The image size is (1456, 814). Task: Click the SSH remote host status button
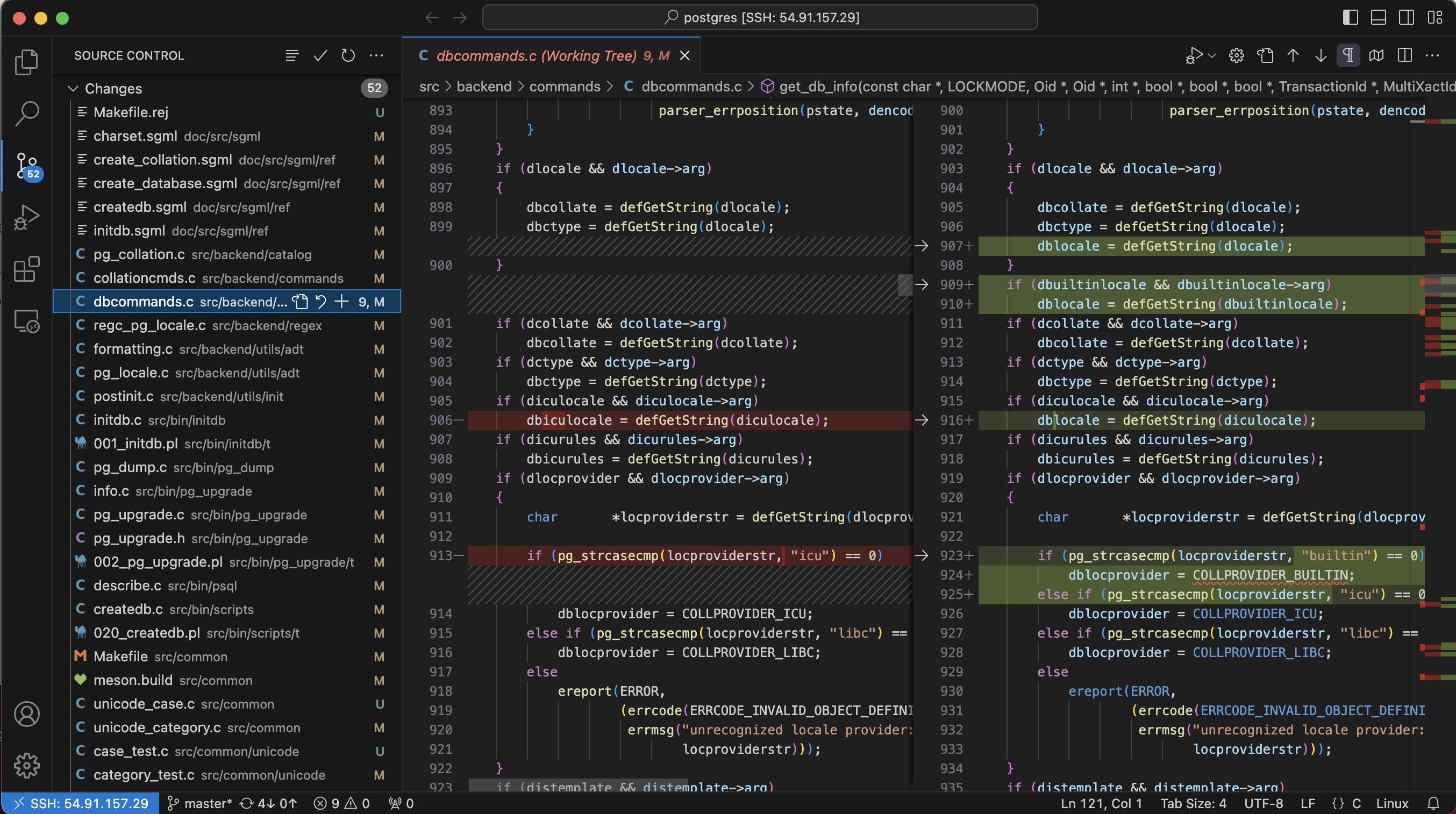(x=81, y=803)
